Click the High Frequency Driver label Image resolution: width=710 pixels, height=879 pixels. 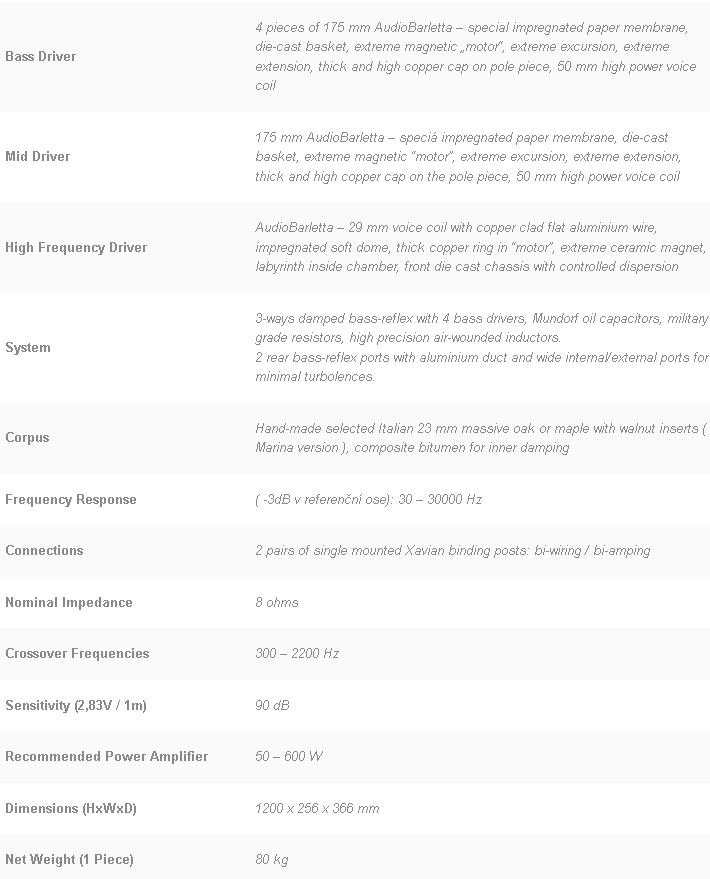(76, 248)
